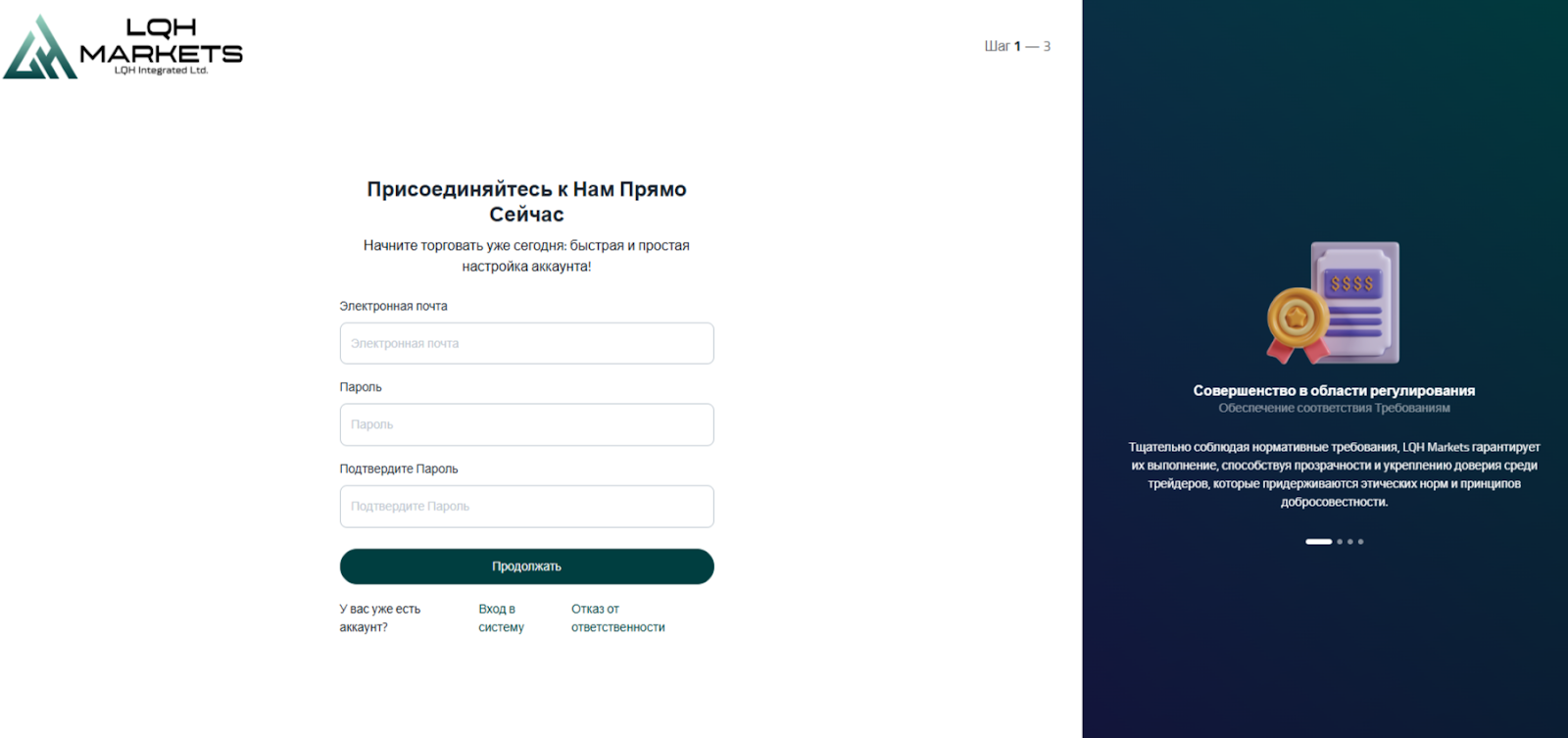Open the Отказ от ответственности disclaimer link
The width and height of the screenshot is (1568, 738).
[617, 618]
